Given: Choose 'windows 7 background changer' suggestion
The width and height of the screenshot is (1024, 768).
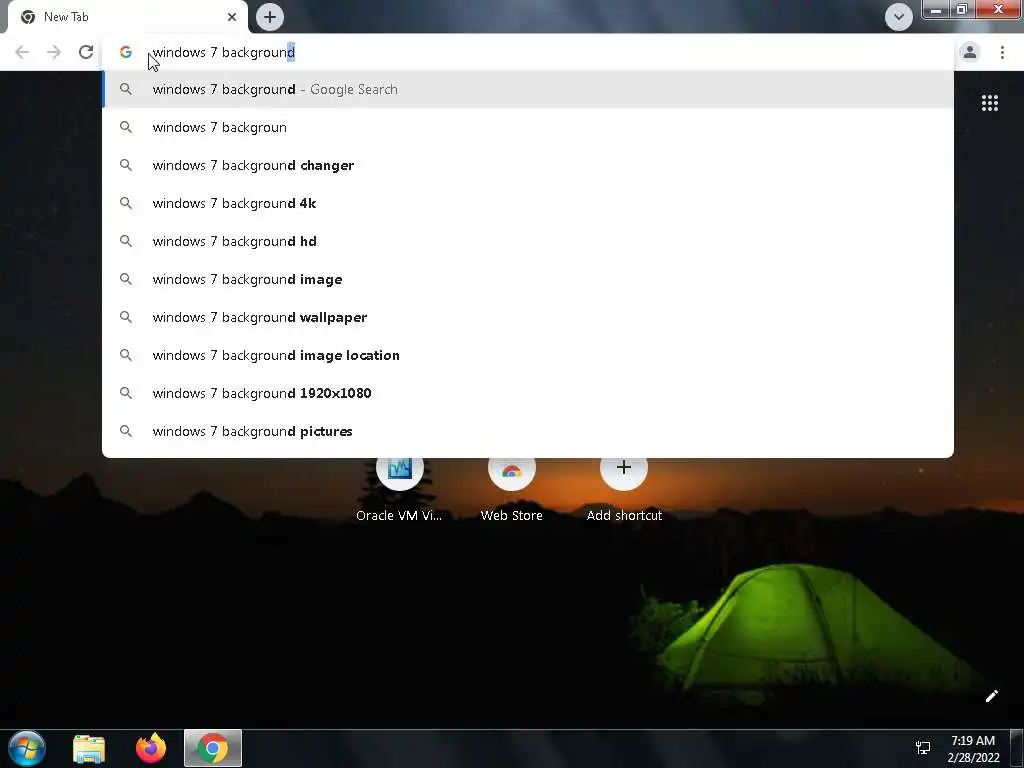Looking at the screenshot, I should tap(528, 165).
